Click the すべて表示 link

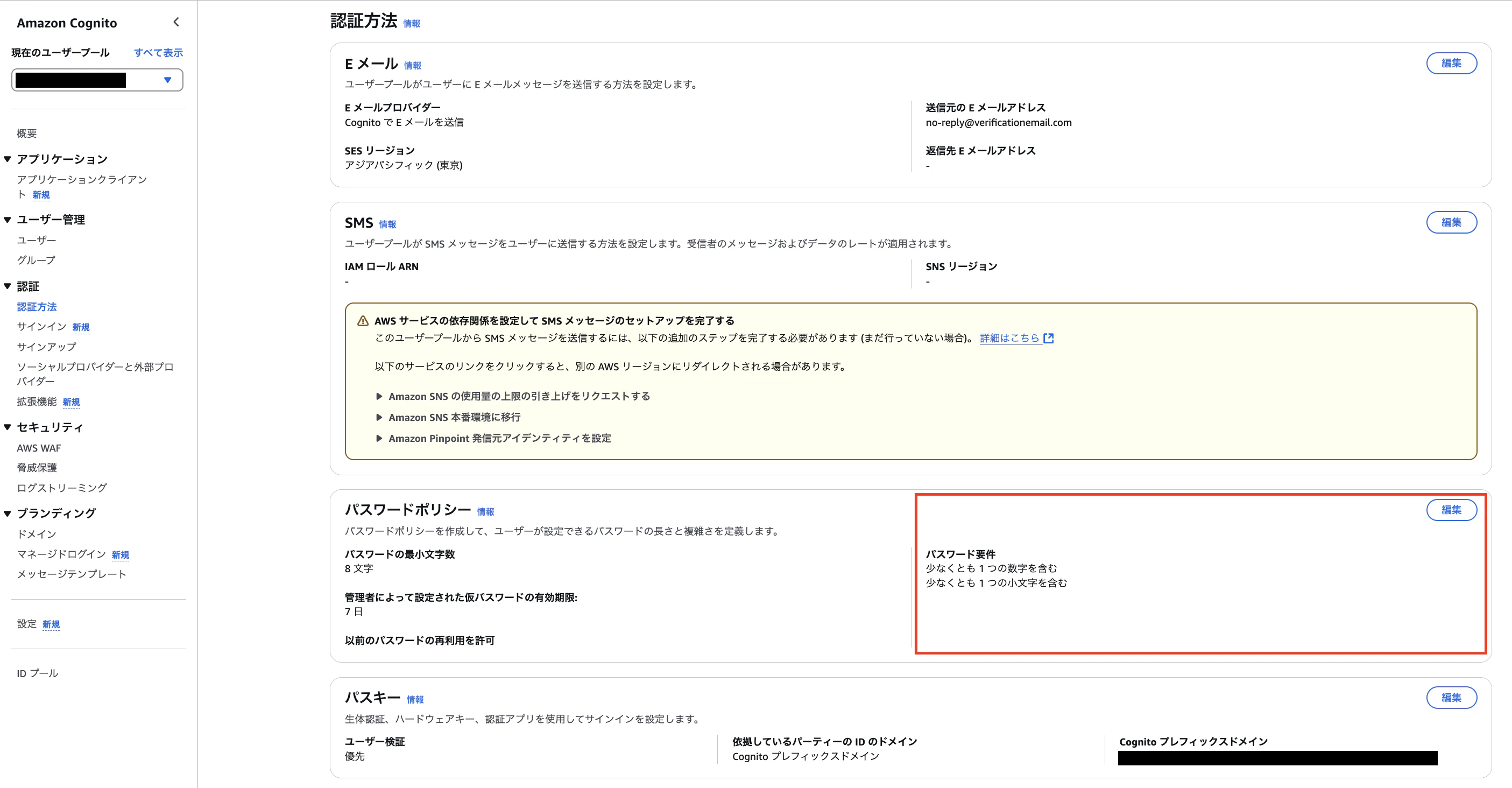(159, 53)
